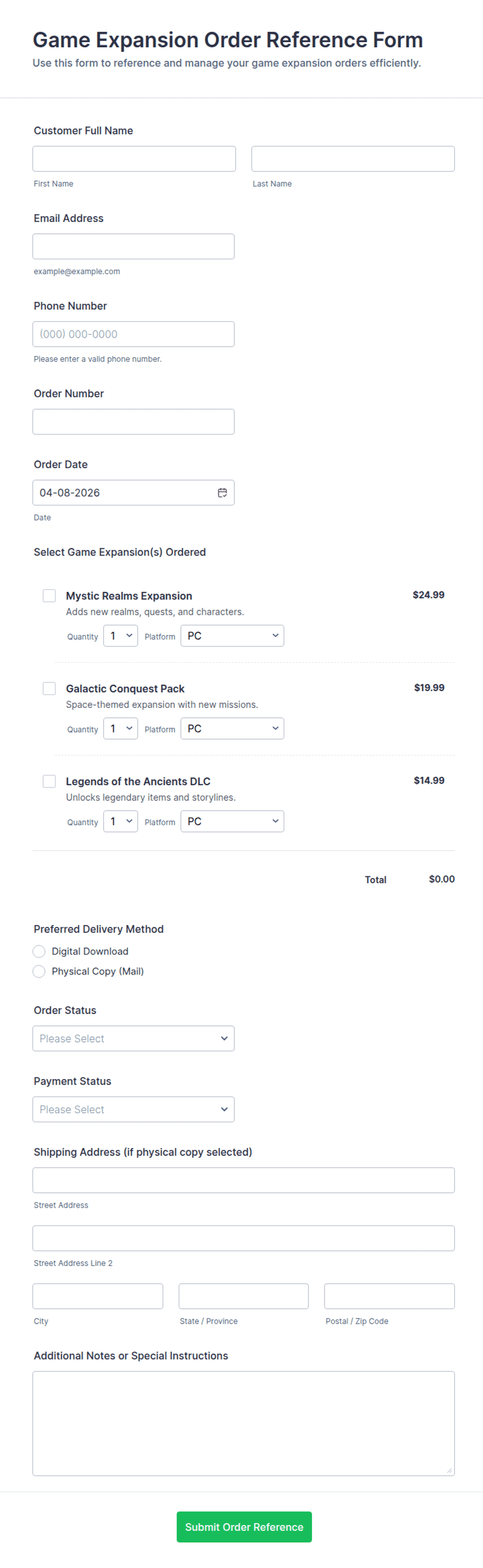Open Legends of the Ancients Quantity dropdown
The image size is (483, 1568).
point(120,821)
